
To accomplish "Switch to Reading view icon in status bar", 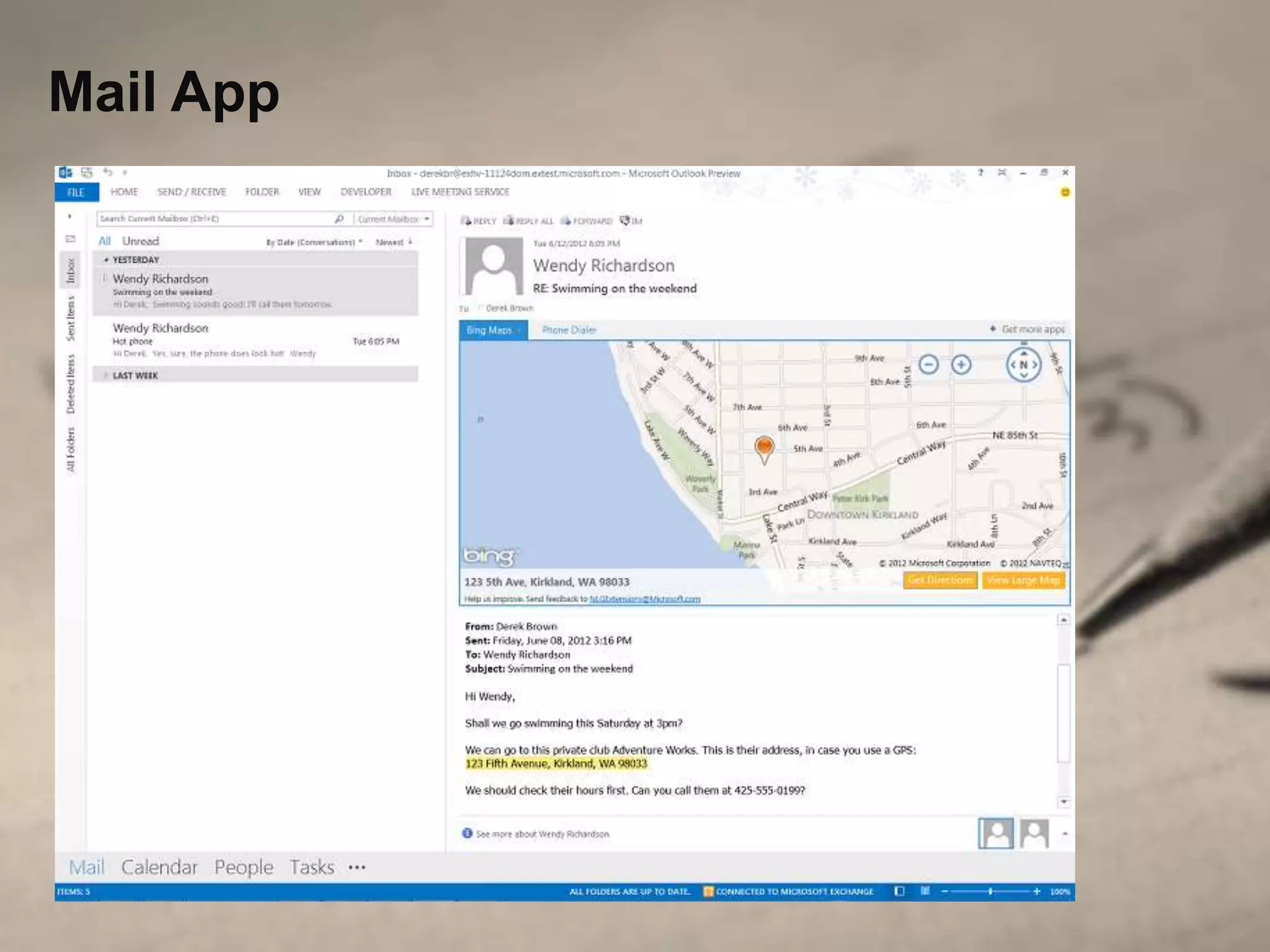I will pos(925,891).
